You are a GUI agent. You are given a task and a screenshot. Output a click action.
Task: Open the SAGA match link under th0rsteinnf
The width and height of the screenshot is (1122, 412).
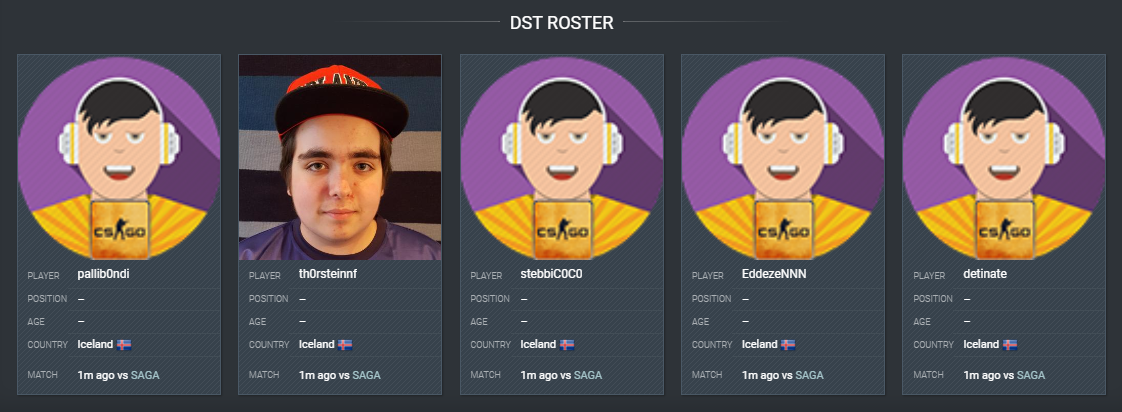[x=366, y=375]
